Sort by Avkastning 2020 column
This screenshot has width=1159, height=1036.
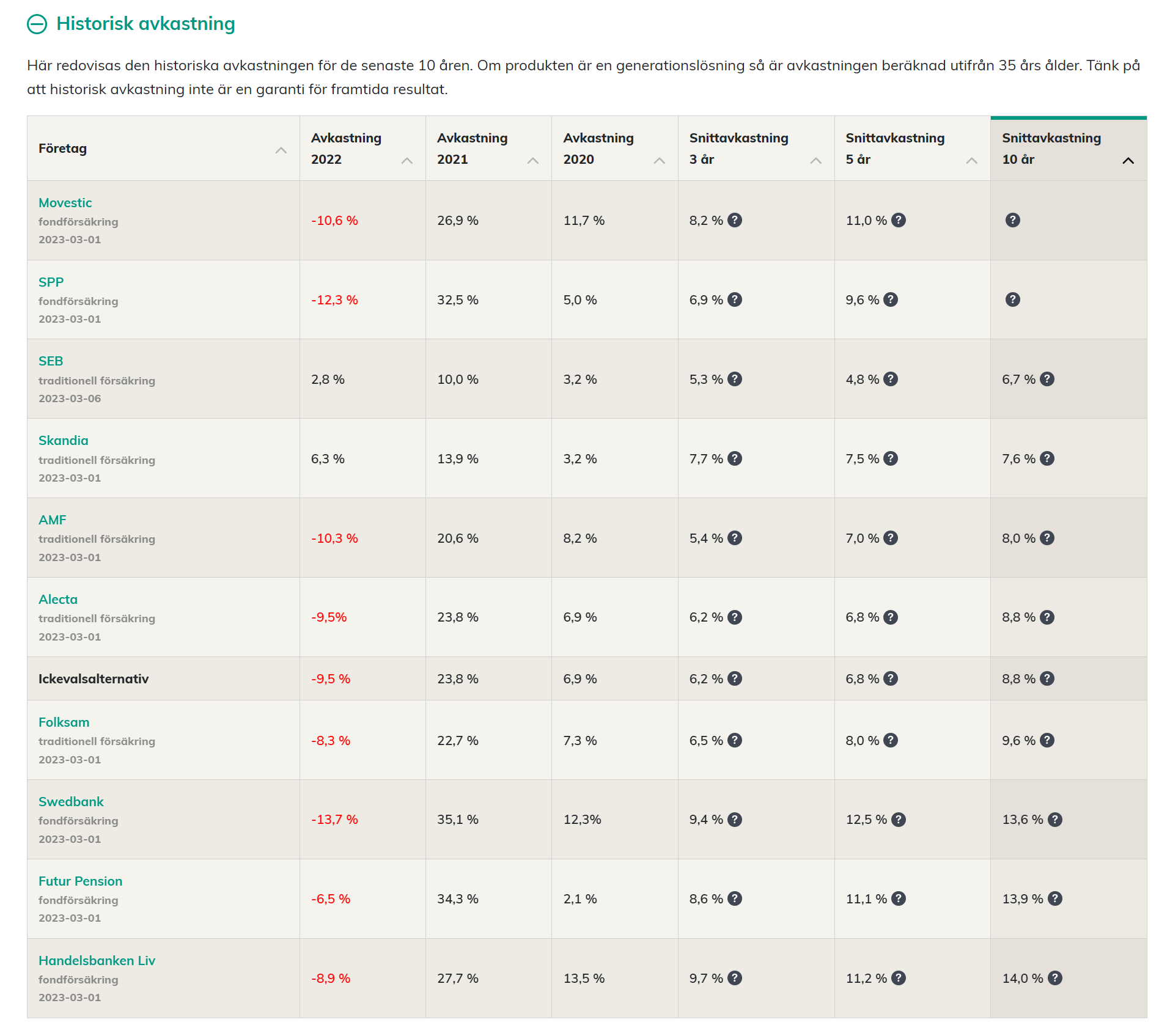click(659, 160)
